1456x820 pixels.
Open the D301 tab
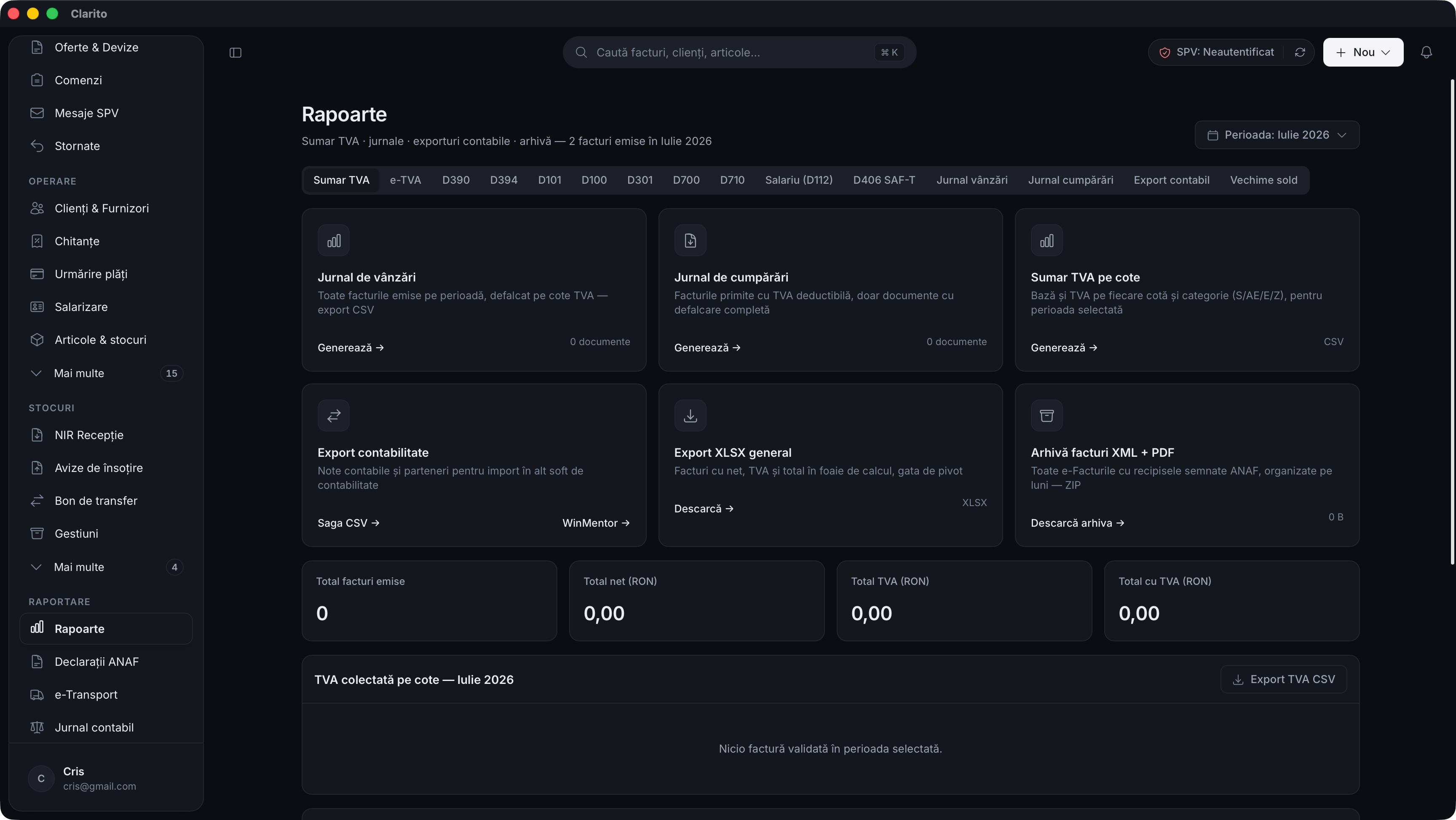tap(639, 180)
